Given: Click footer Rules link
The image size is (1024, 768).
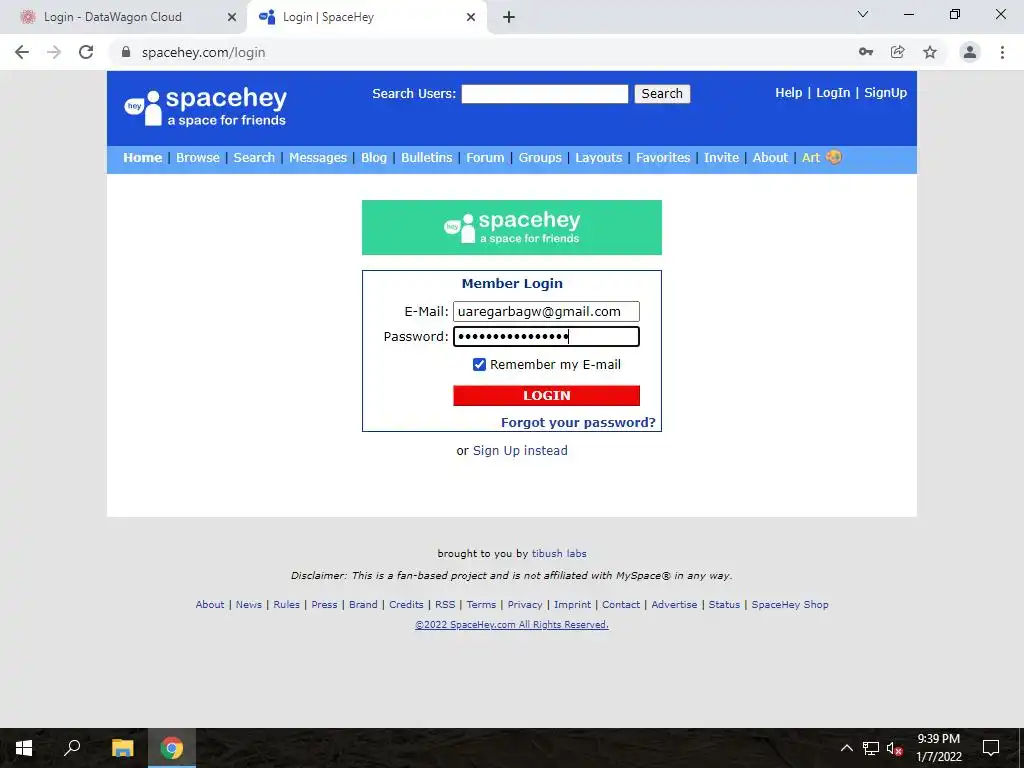Looking at the screenshot, I should click(286, 605).
